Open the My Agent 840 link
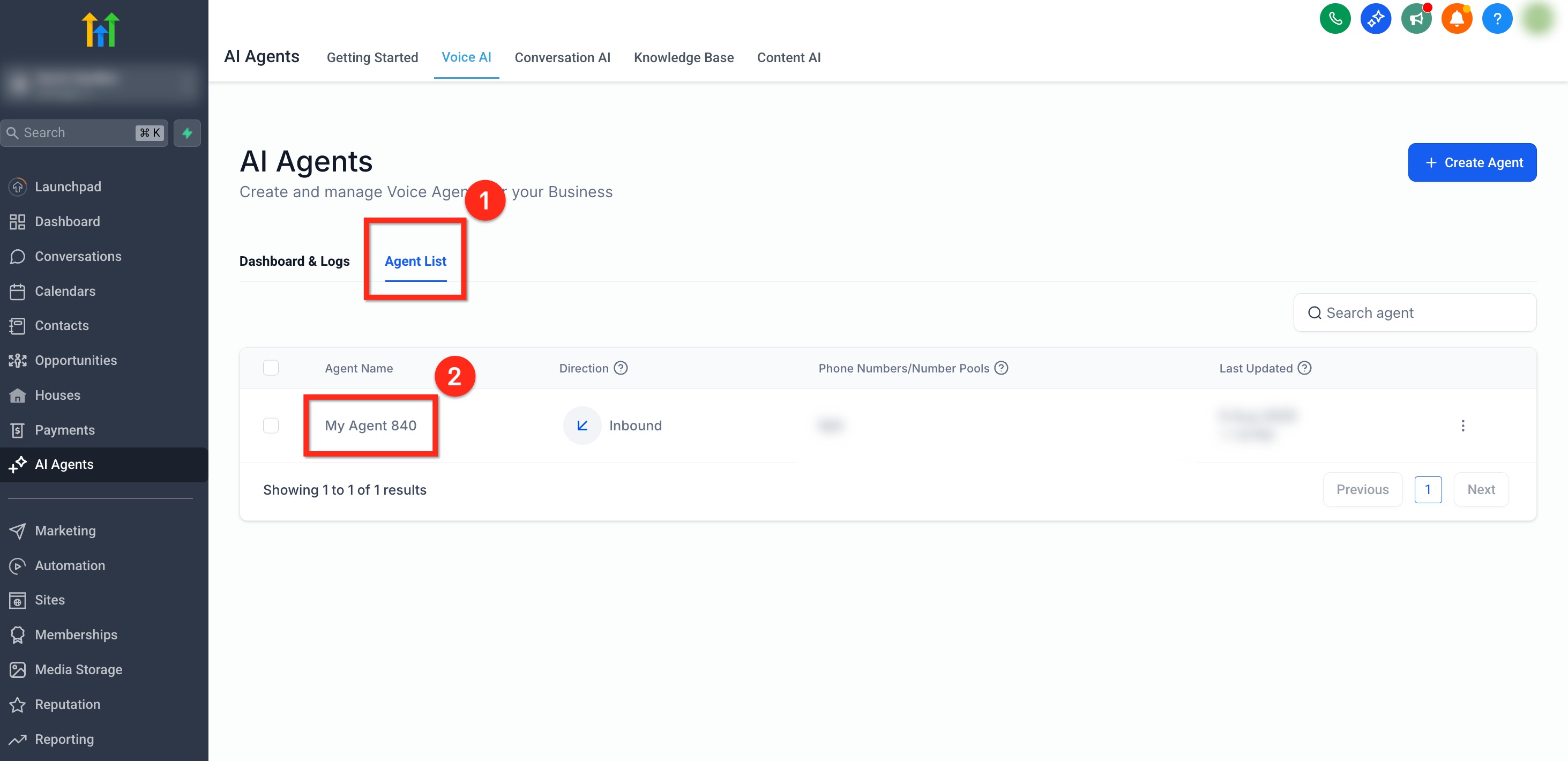Screen dimensions: 1568x761 pyautogui.click(x=370, y=426)
